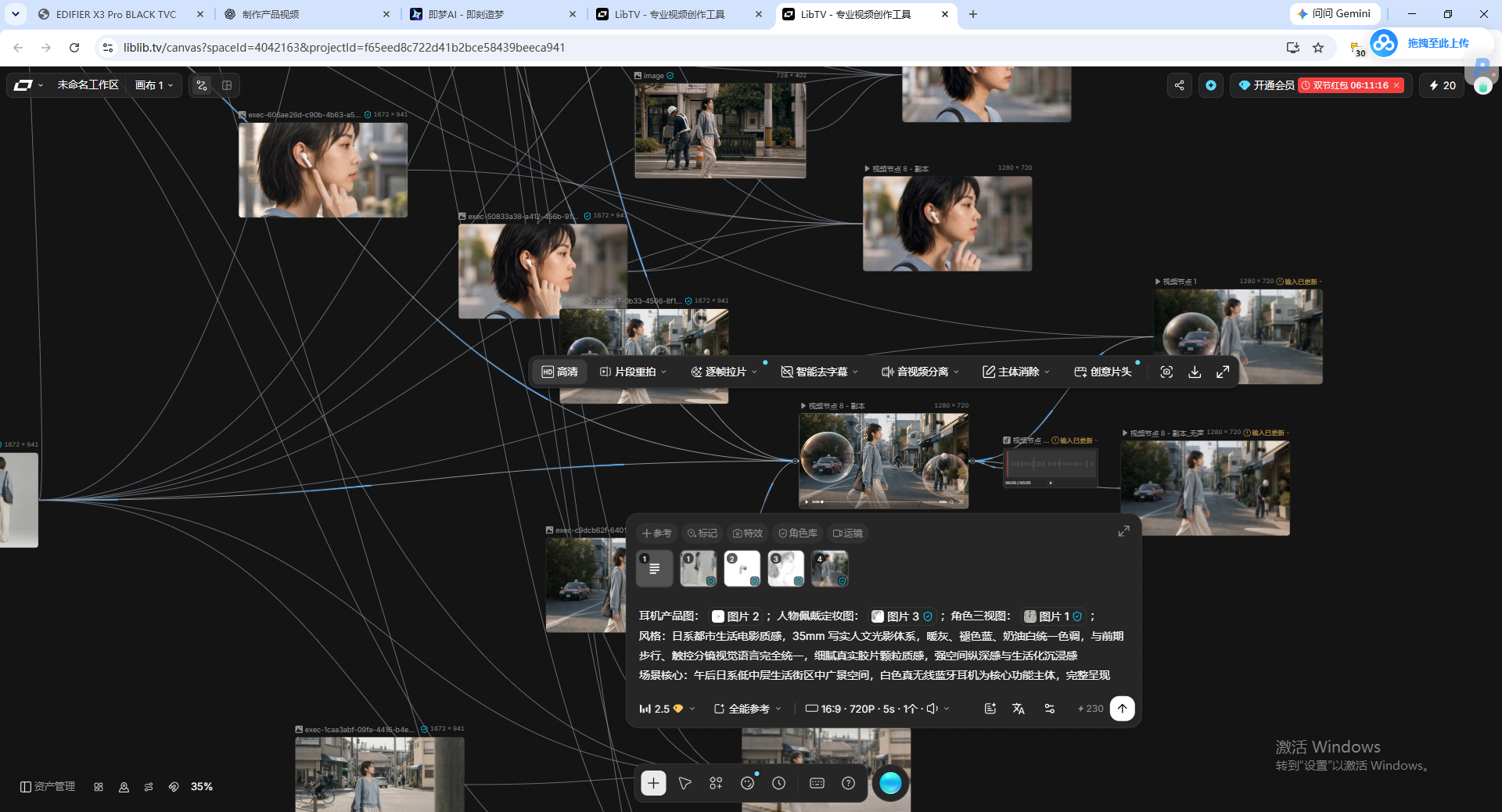The width and height of the screenshot is (1502, 812).
Task: Click the fullscreen expand icon in video toolbar
Action: pyautogui.click(x=1223, y=372)
